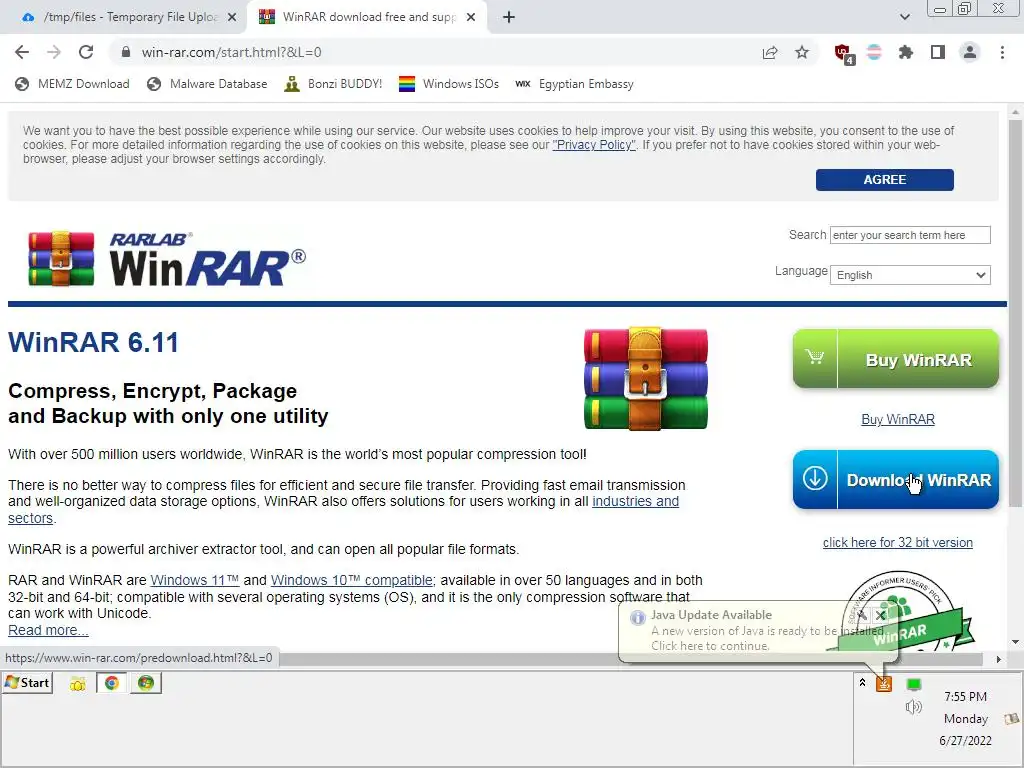
Task: Click the browser forward arrow
Action: click(54, 52)
